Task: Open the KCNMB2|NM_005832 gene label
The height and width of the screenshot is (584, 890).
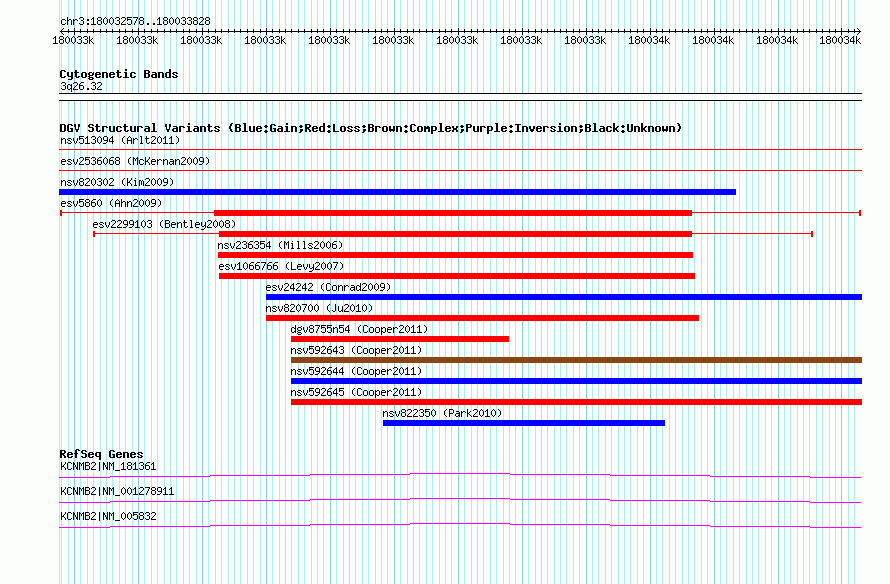Action: point(108,516)
